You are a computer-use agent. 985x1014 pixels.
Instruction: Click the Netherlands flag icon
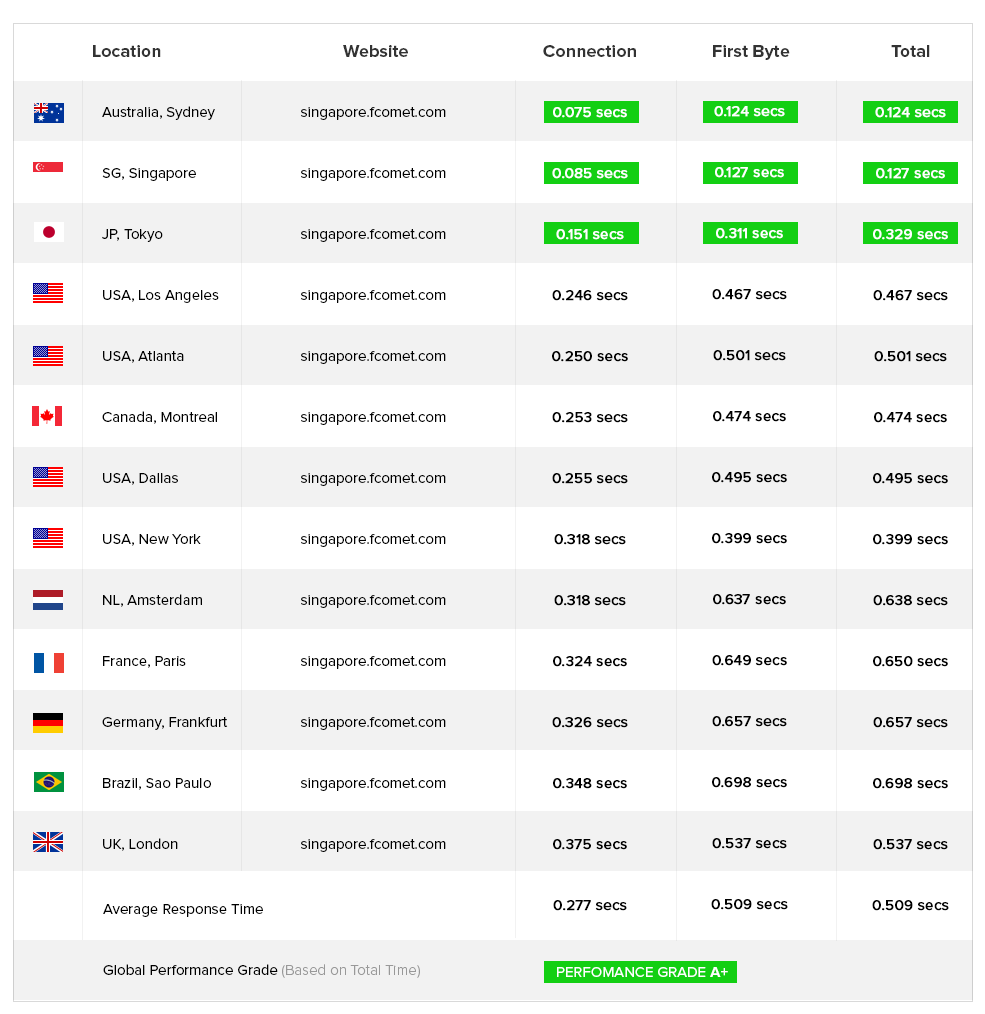pyautogui.click(x=48, y=600)
